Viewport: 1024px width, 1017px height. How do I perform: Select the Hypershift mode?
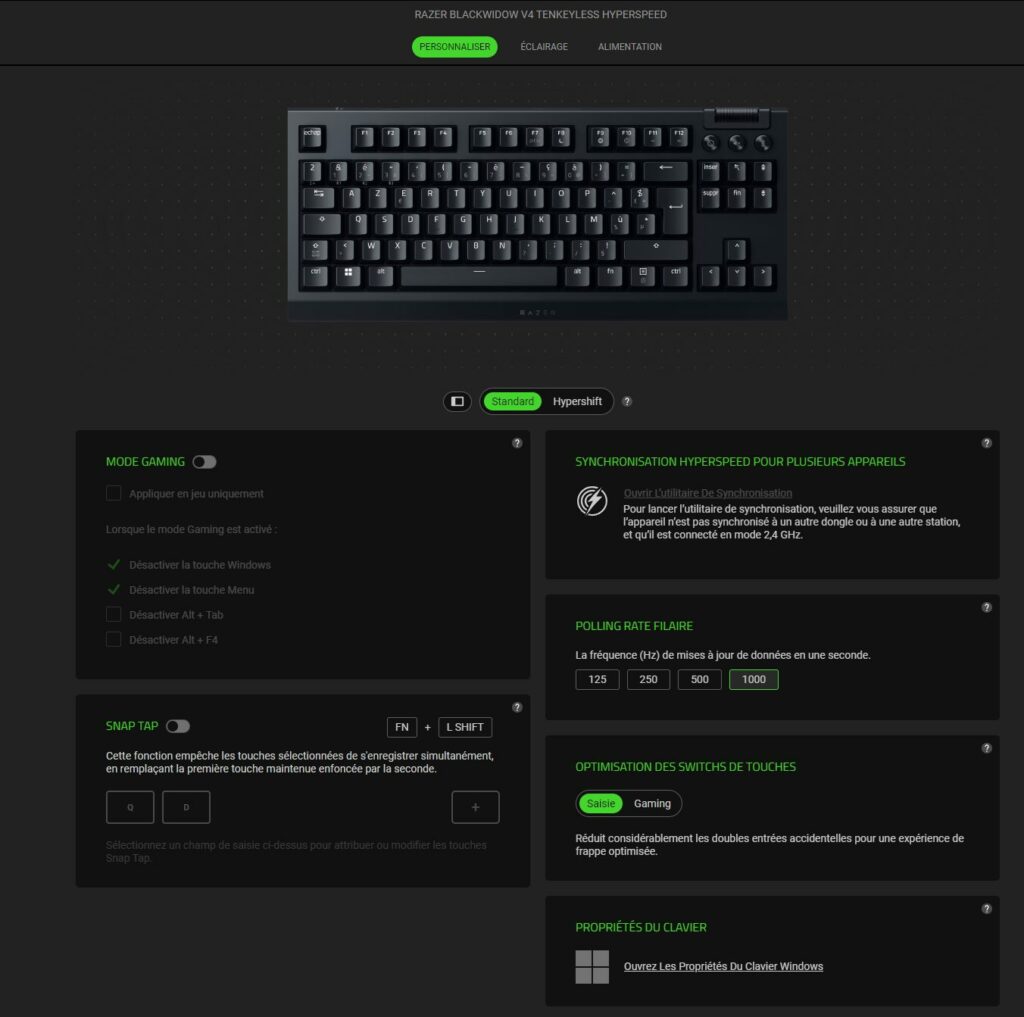577,401
